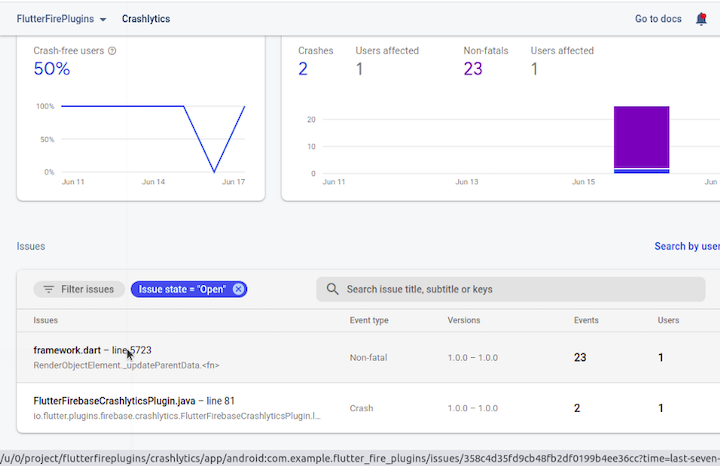Click the filter lines icon beside Filter issues
The width and height of the screenshot is (720, 466).
click(48, 289)
